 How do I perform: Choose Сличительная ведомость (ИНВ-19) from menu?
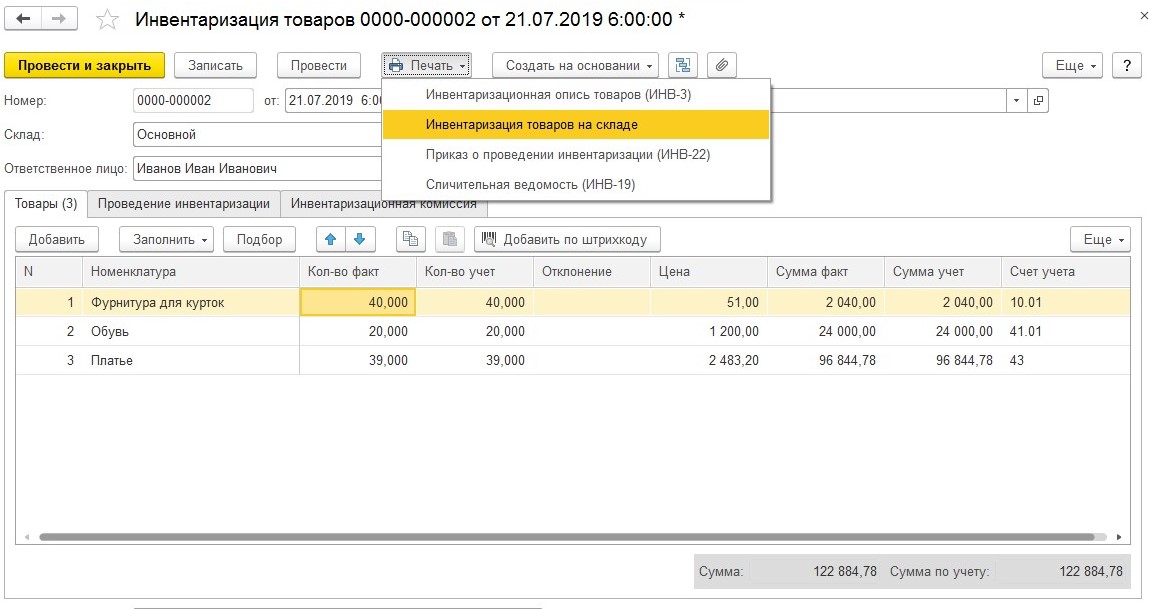(530, 184)
